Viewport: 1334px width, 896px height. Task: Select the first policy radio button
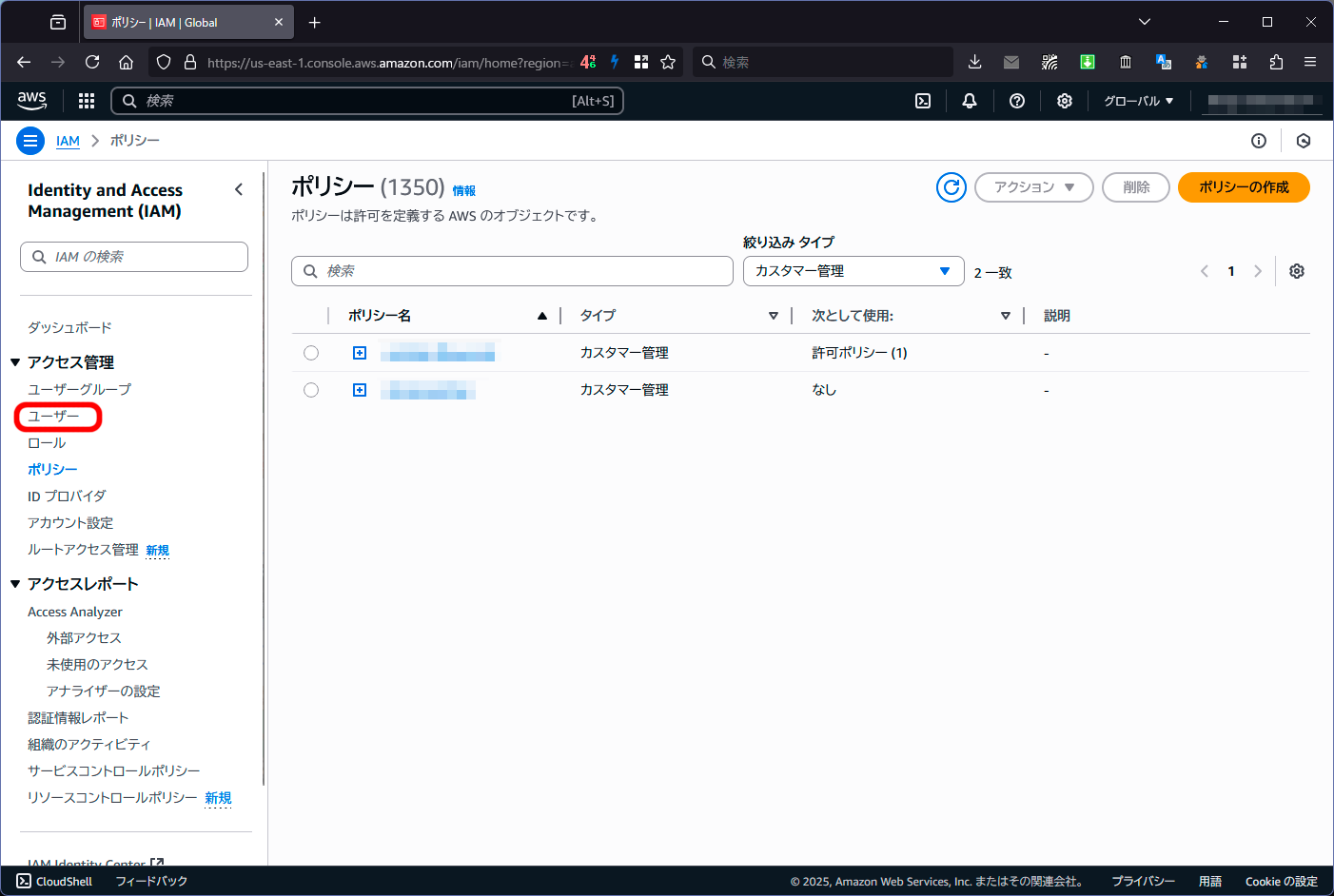[x=311, y=353]
